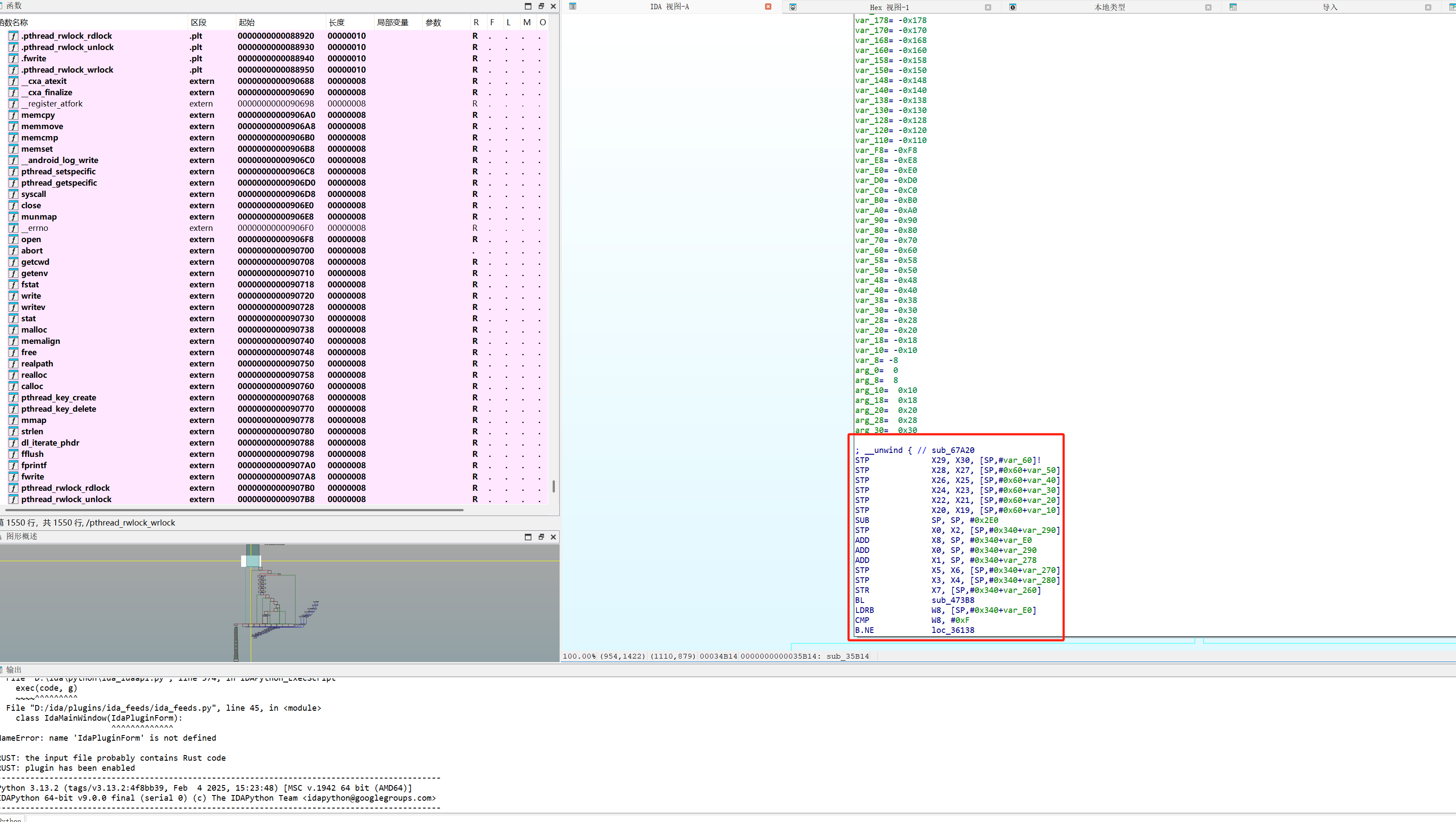Close the Hex 视图-1 tab

988,7
